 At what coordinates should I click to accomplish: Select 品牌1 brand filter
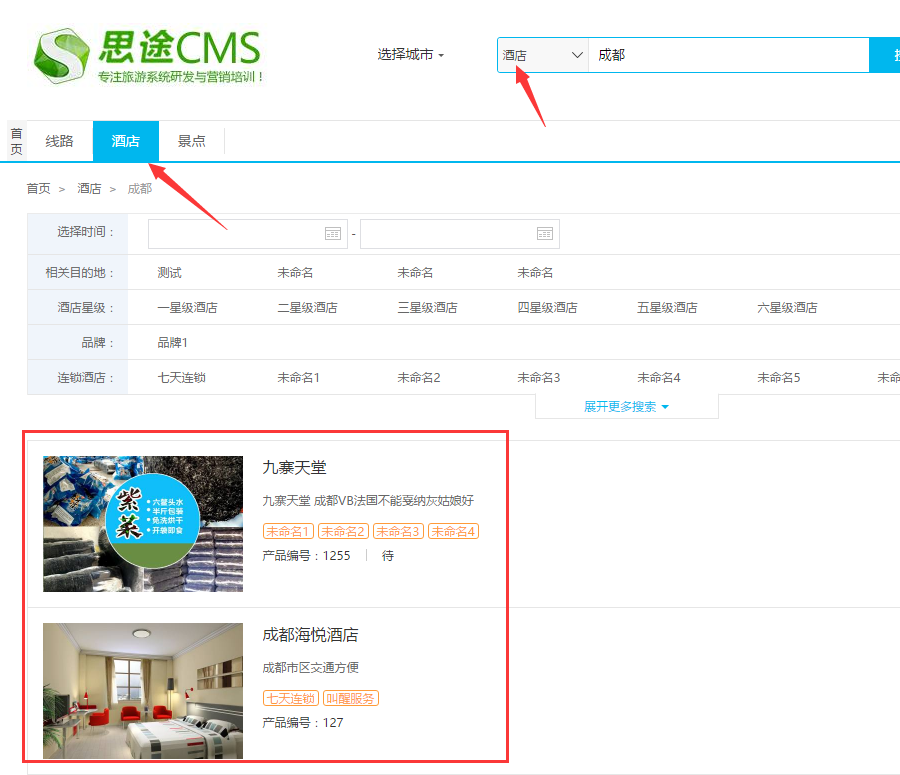(172, 343)
